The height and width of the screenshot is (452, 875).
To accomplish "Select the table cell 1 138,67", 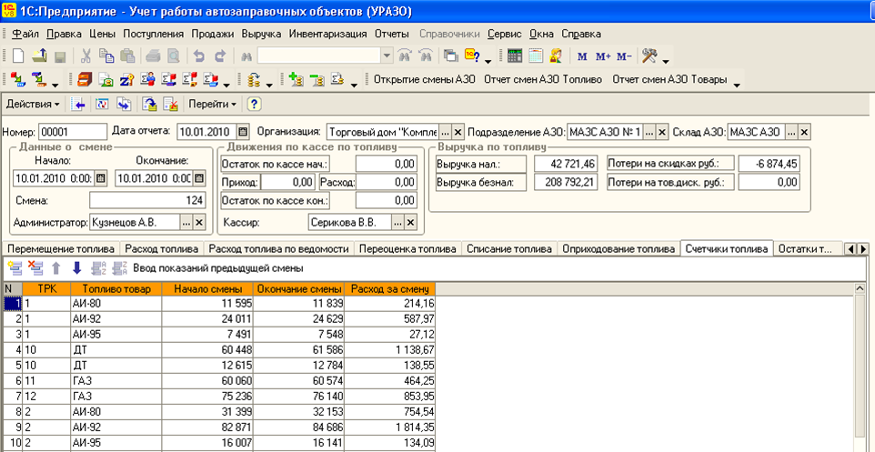I will 390,350.
